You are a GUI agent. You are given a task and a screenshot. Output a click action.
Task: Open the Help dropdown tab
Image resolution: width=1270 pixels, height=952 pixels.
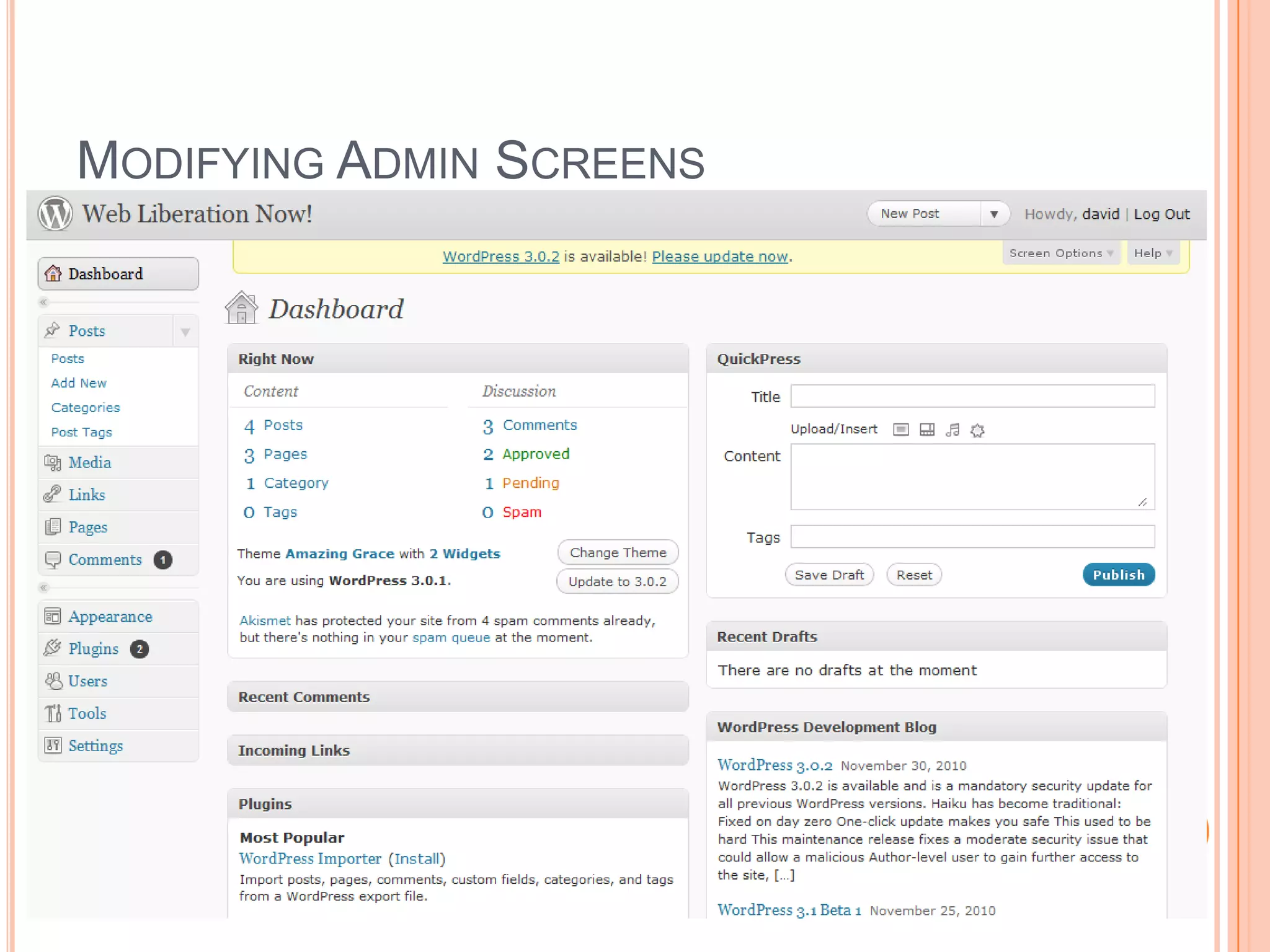[1153, 253]
